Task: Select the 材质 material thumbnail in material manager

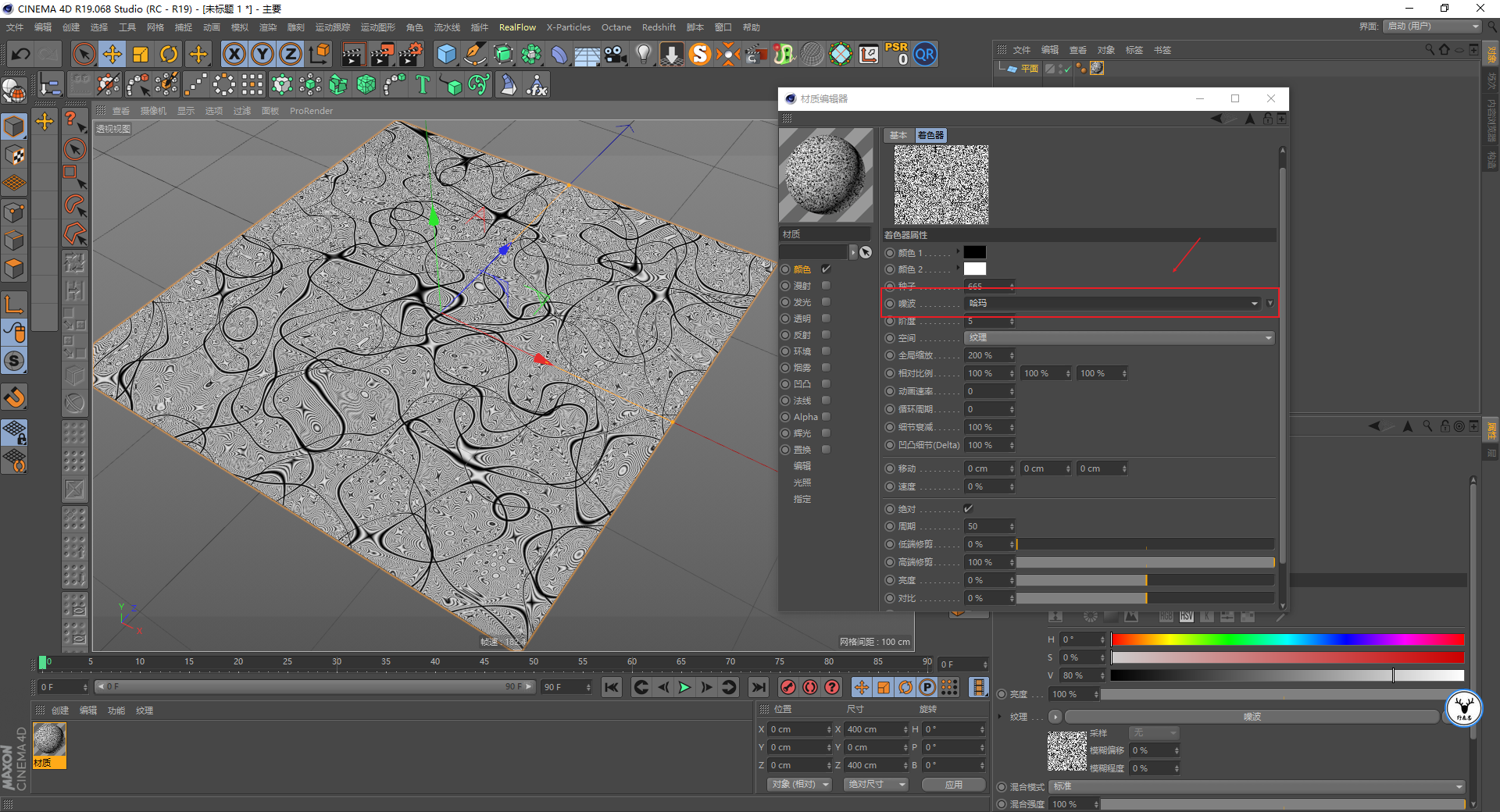Action: tap(49, 741)
